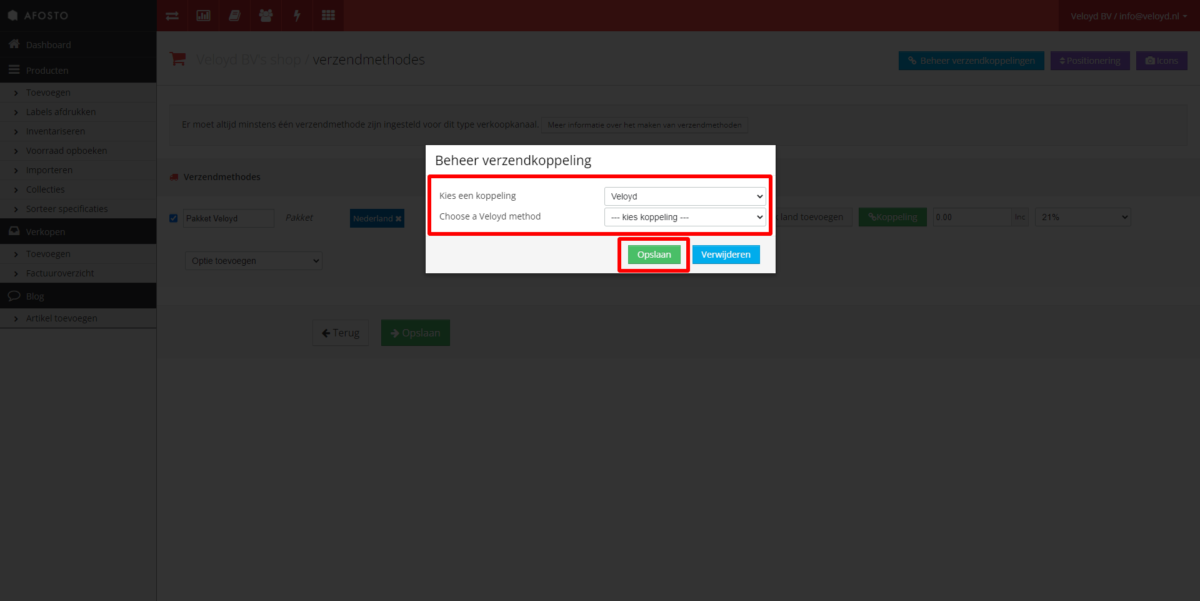Open the customers group icon in top bar

[265, 15]
